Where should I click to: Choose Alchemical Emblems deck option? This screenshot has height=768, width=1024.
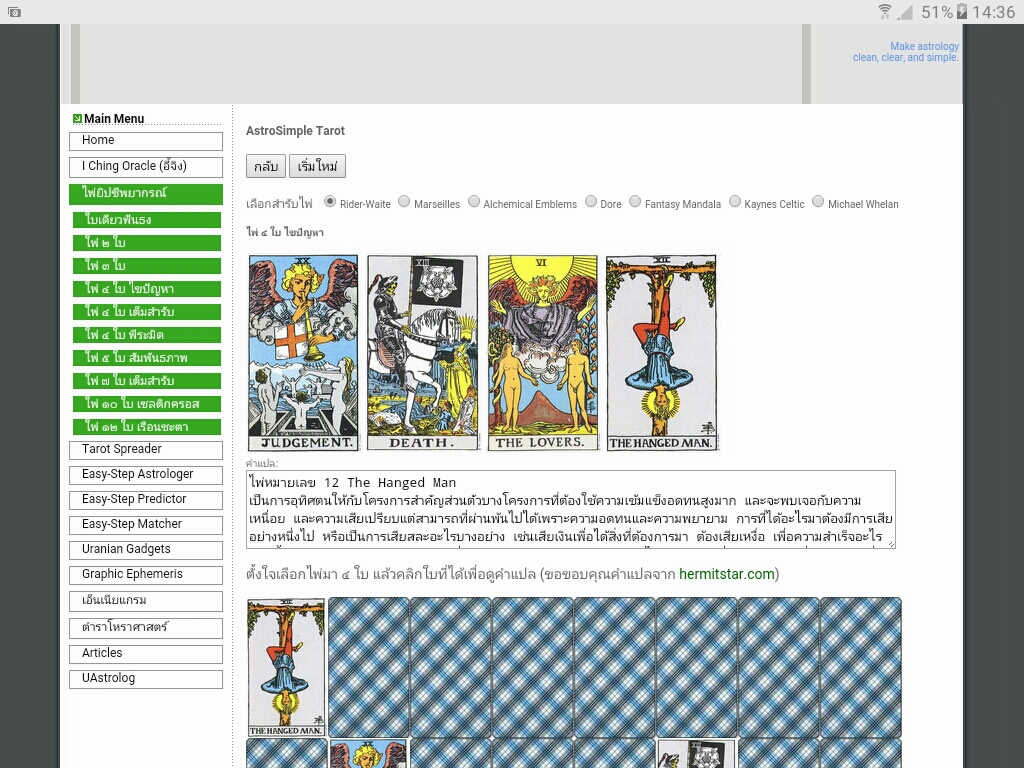pyautogui.click(x=474, y=202)
